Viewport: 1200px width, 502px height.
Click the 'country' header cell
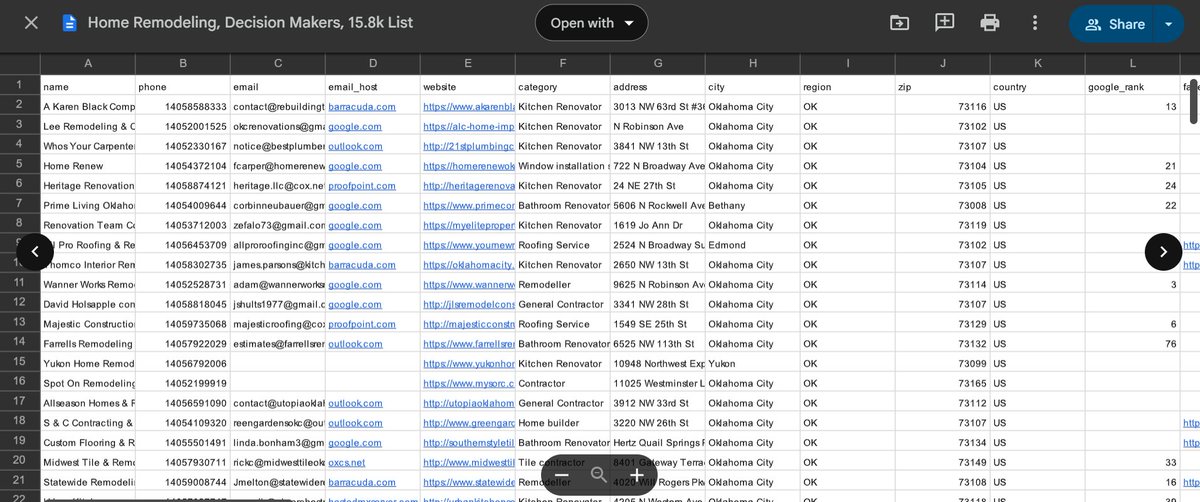[x=1037, y=87]
